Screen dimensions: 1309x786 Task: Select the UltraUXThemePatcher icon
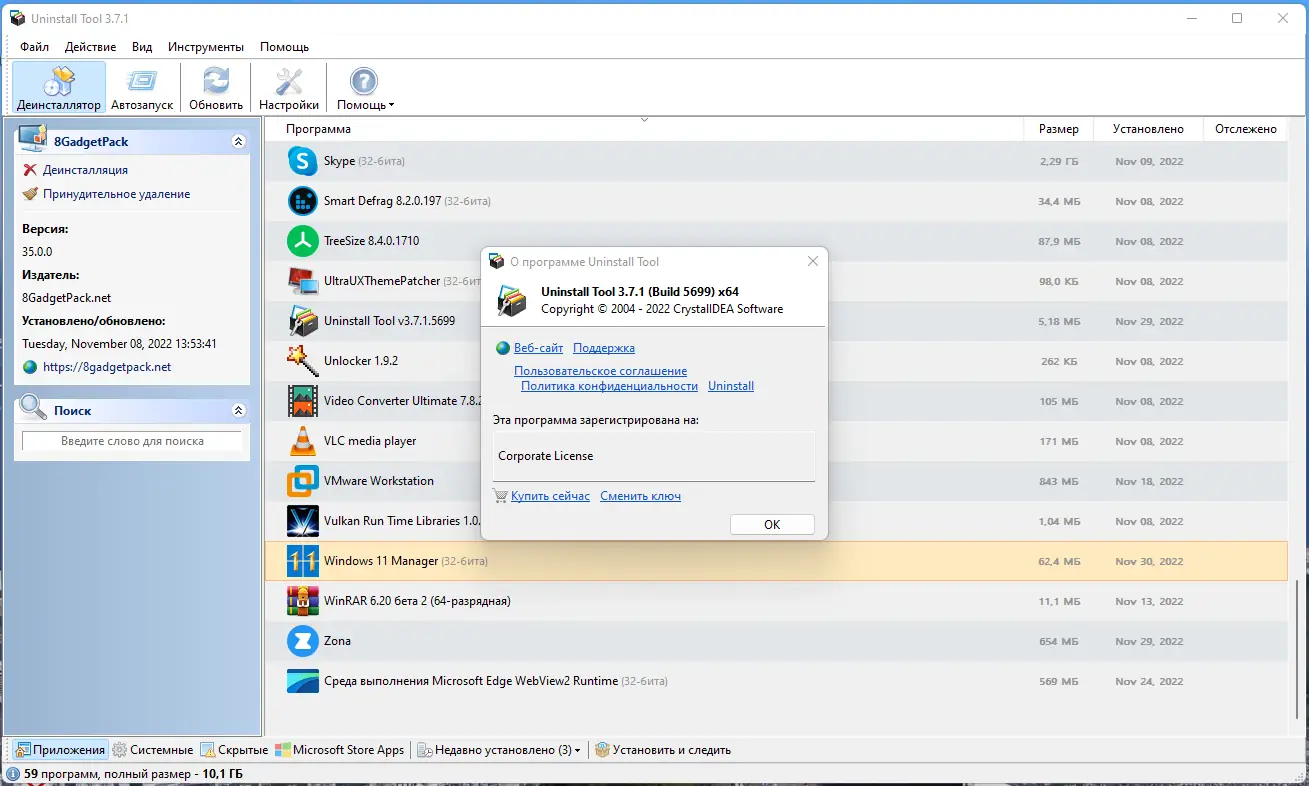pyautogui.click(x=302, y=281)
